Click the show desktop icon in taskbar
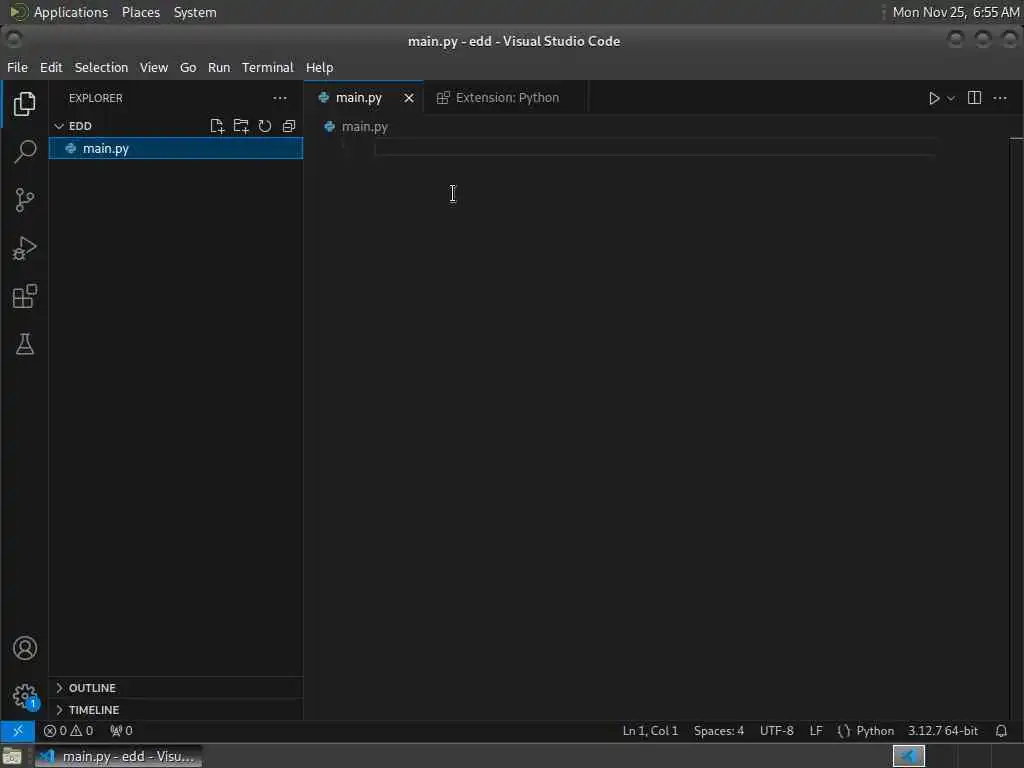 12,757
